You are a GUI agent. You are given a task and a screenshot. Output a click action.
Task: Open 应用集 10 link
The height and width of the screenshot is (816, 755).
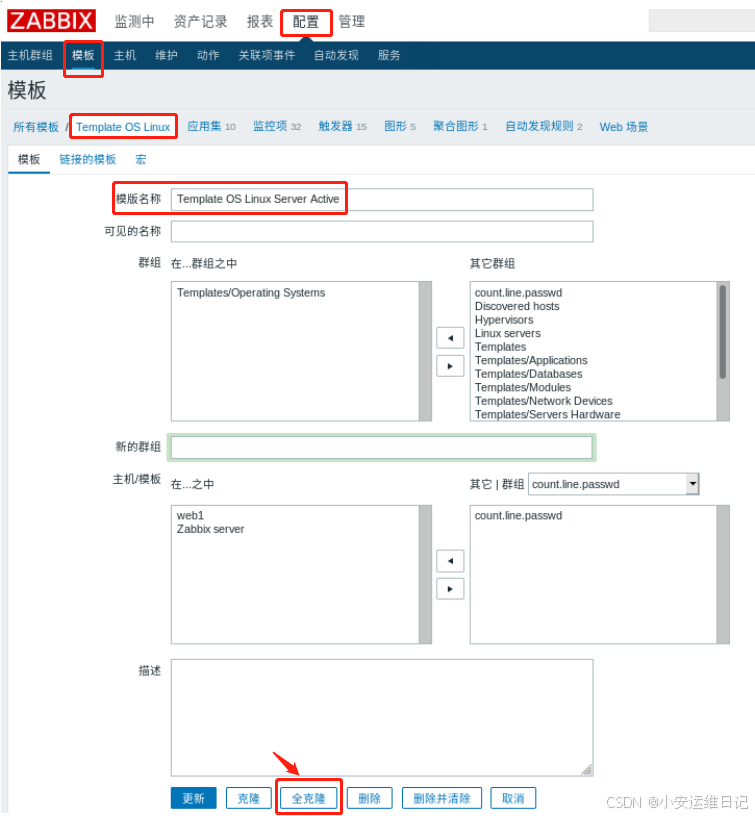coord(211,126)
